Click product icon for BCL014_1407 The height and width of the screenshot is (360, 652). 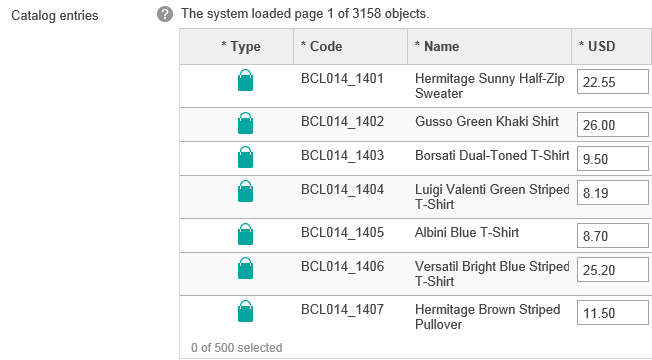point(245,311)
